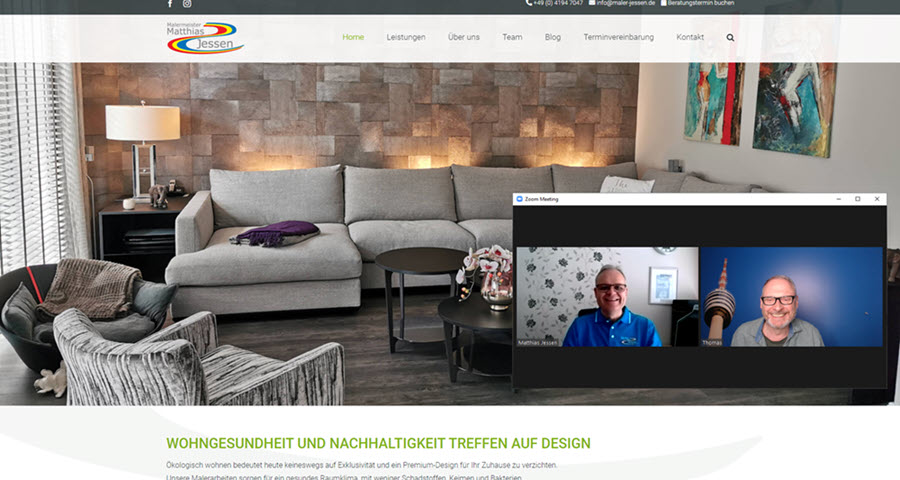Go to the Home menu item
Image resolution: width=900 pixels, height=480 pixels.
click(x=353, y=37)
